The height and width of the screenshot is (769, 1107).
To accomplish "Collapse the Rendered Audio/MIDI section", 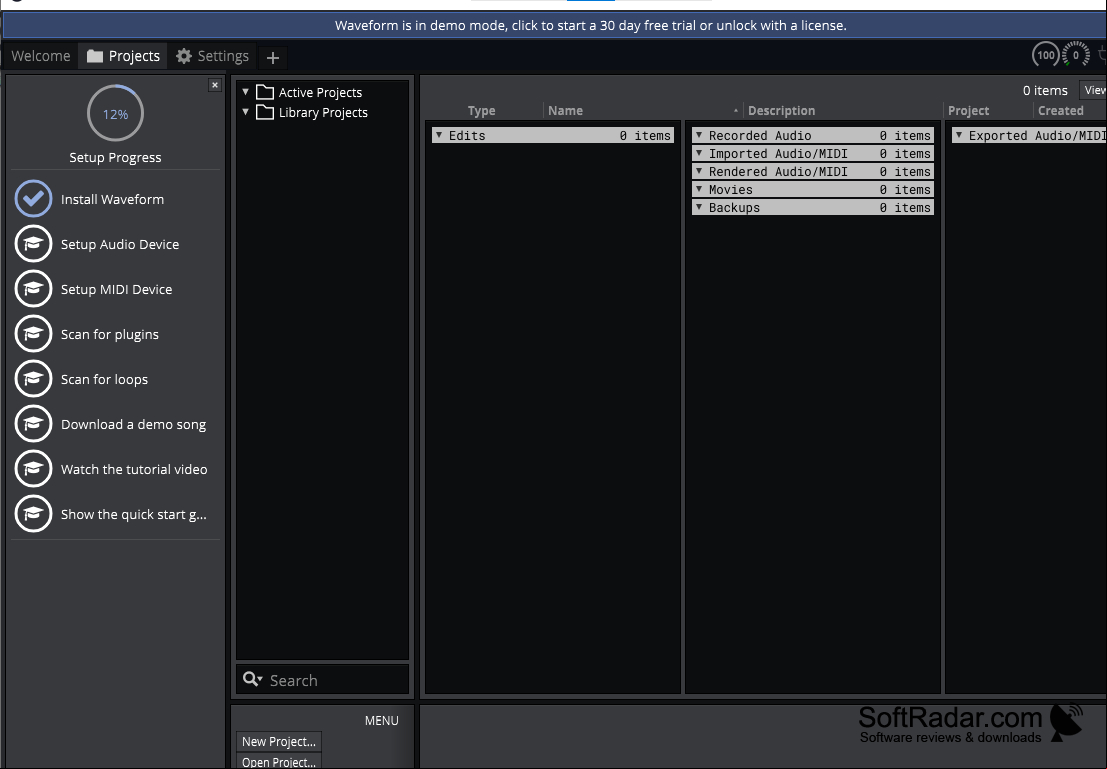I will tap(699, 171).
